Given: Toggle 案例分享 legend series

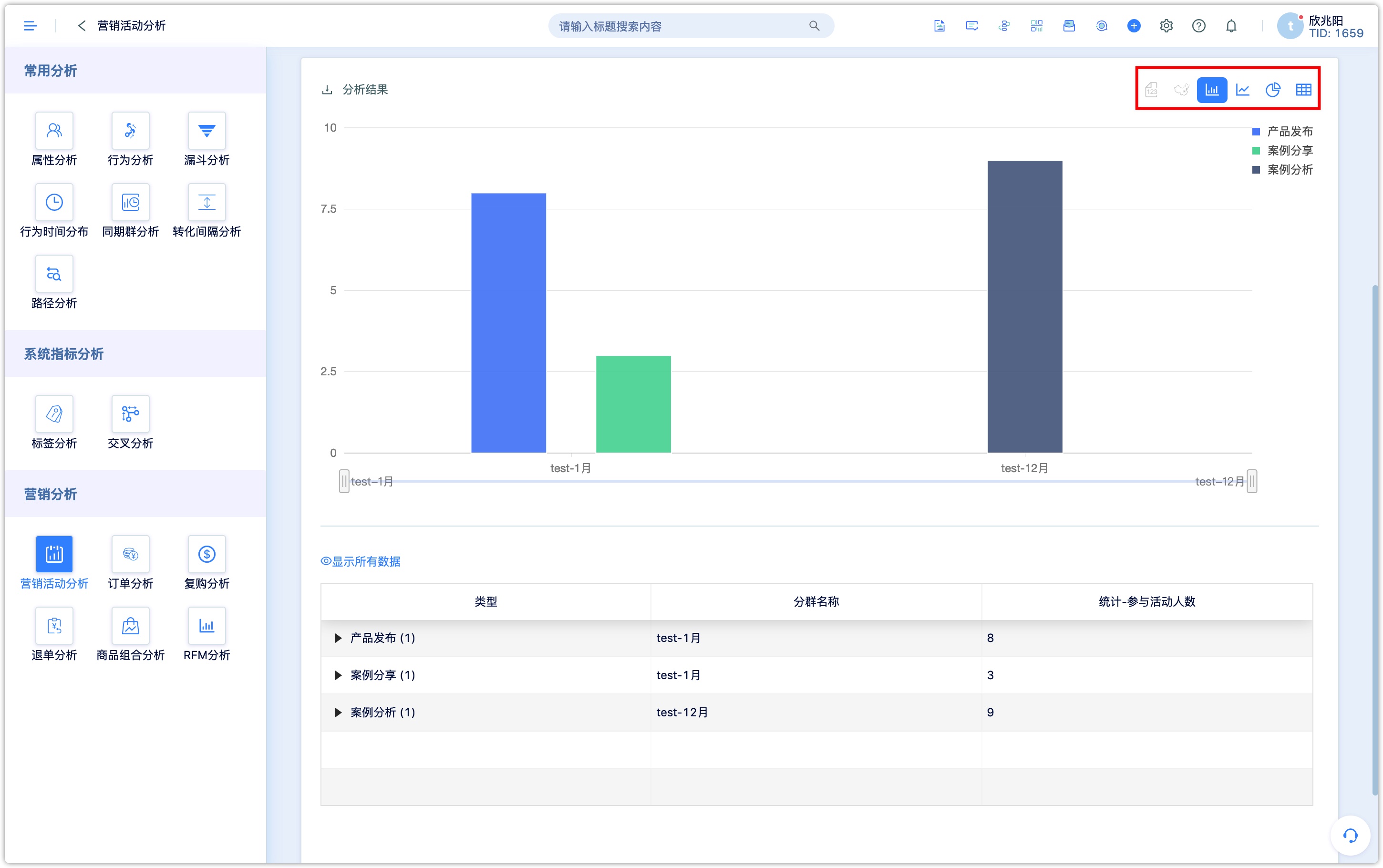Looking at the screenshot, I should [x=1282, y=150].
